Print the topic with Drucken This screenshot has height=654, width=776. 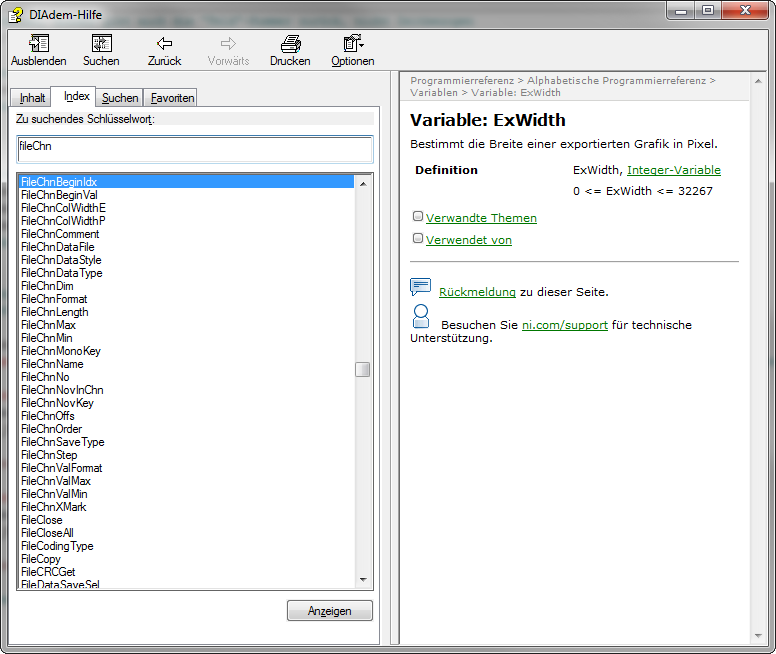(291, 44)
